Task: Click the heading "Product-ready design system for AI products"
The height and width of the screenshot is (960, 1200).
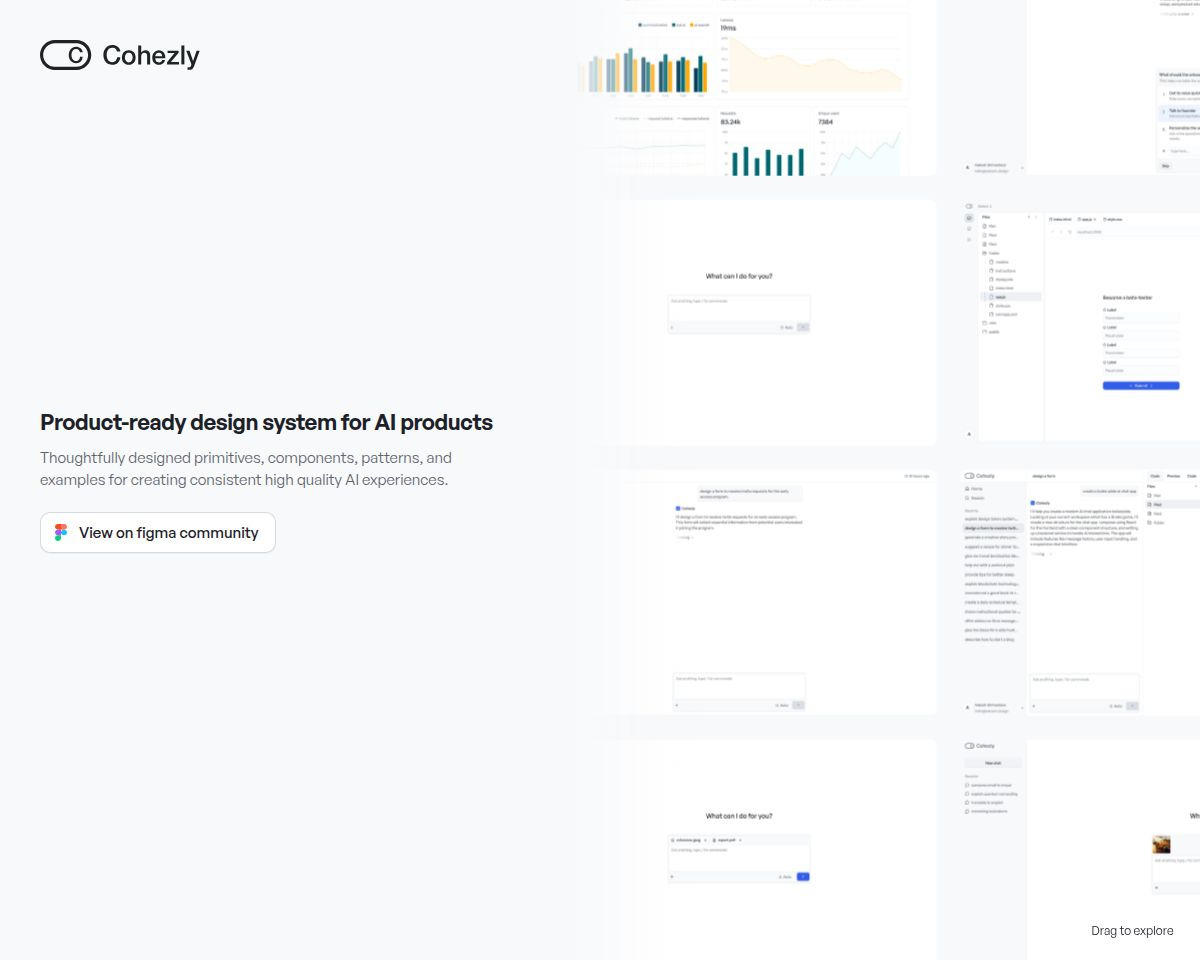Action: [266, 422]
